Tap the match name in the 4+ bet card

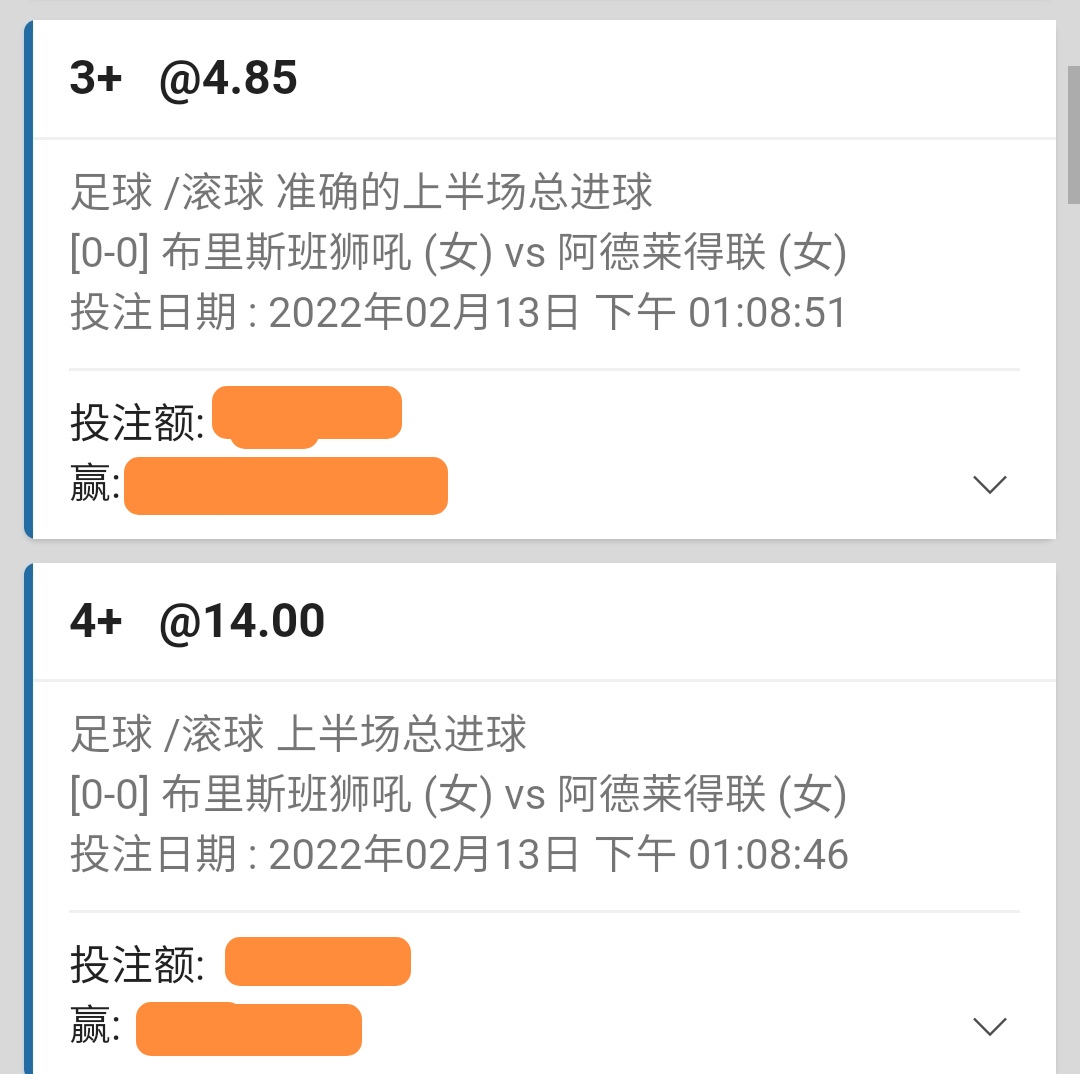pos(459,796)
